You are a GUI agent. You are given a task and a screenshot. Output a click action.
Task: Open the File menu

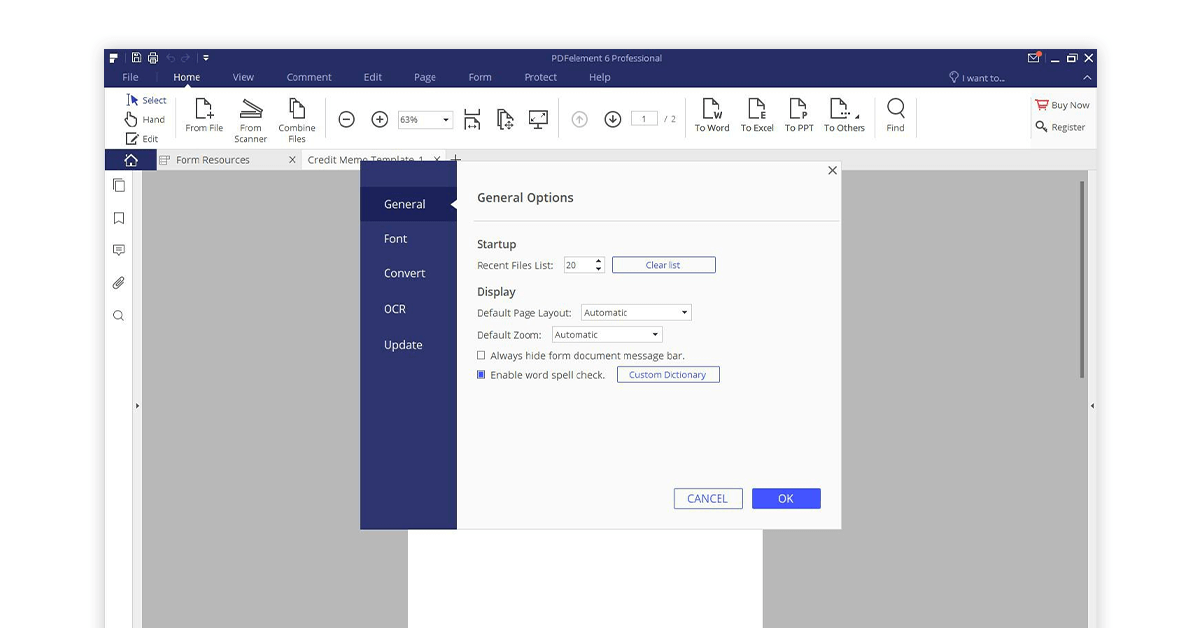pos(130,77)
